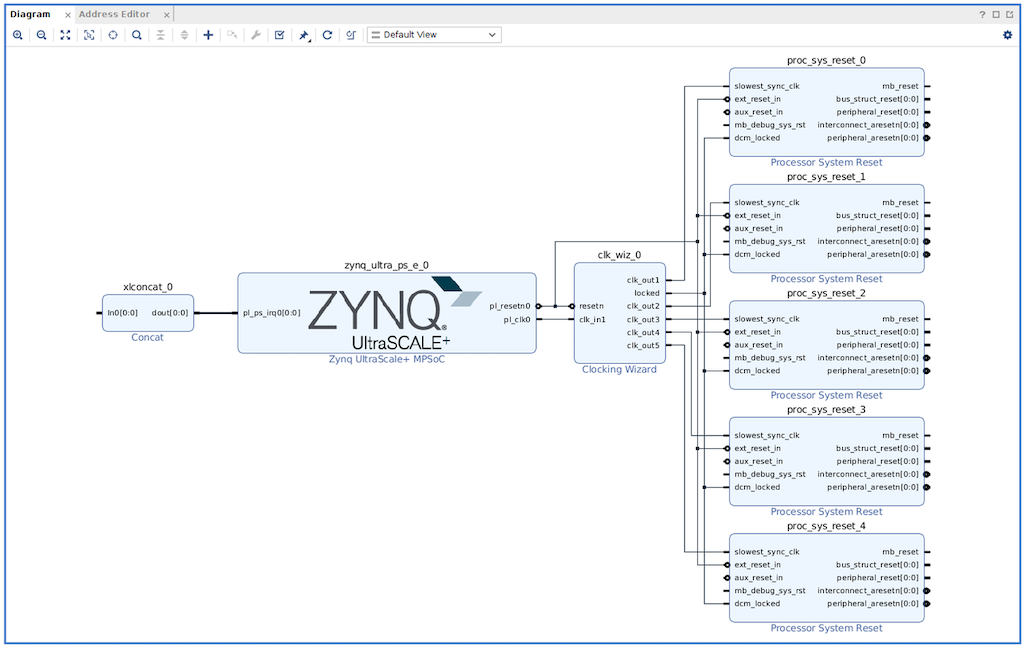The image size is (1024, 647).
Task: Float the diagram panel in a new window
Action: (1009, 14)
